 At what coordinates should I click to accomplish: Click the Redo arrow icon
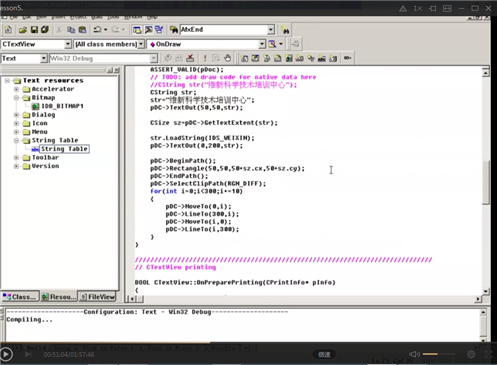pyautogui.click(x=115, y=30)
